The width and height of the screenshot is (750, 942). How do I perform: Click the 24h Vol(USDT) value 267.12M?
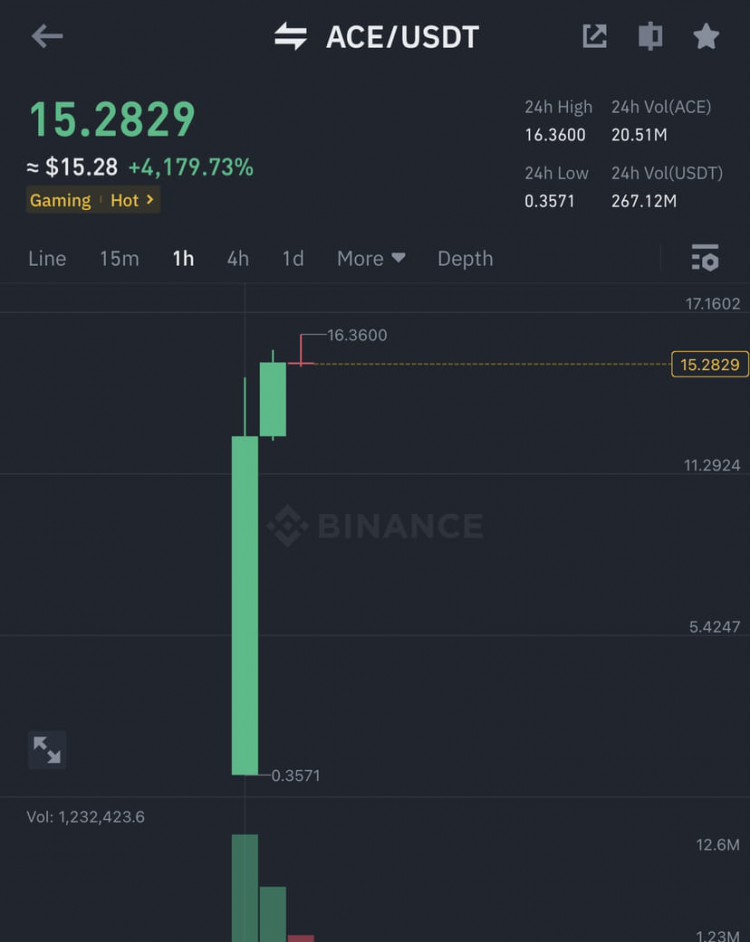pyautogui.click(x=644, y=201)
